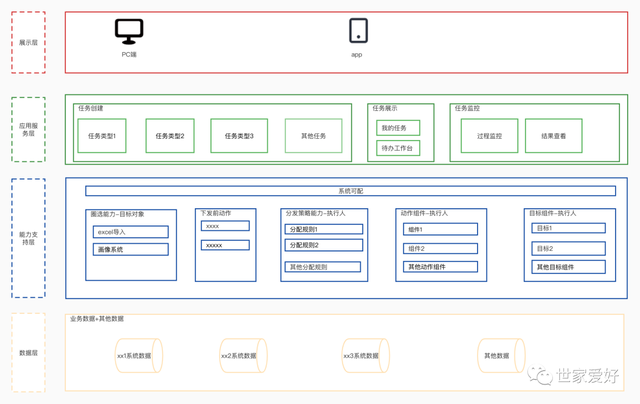
Task: Click the 目标组件-执行人 title
Action: coord(552,213)
